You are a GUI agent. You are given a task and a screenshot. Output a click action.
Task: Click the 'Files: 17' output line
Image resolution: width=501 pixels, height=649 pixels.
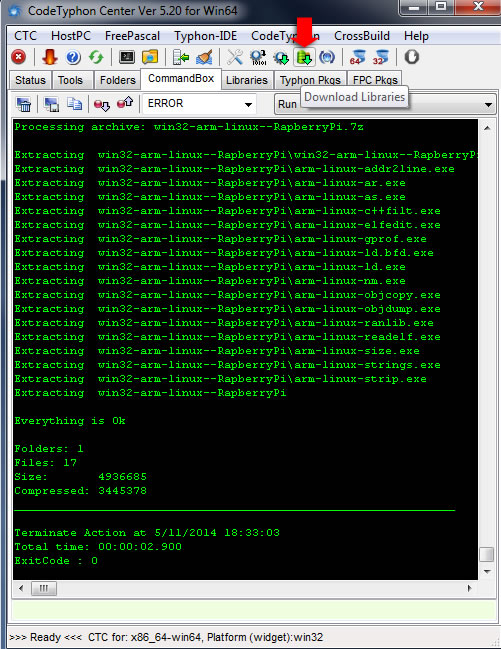click(46, 463)
